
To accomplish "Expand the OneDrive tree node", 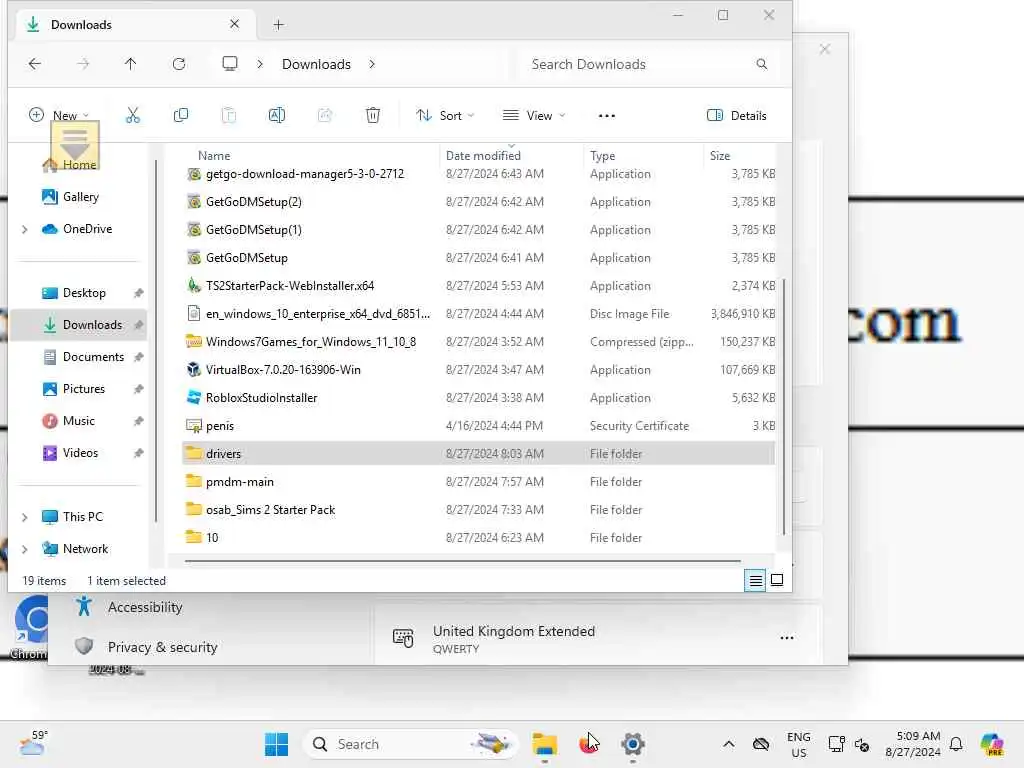I will 25,229.
